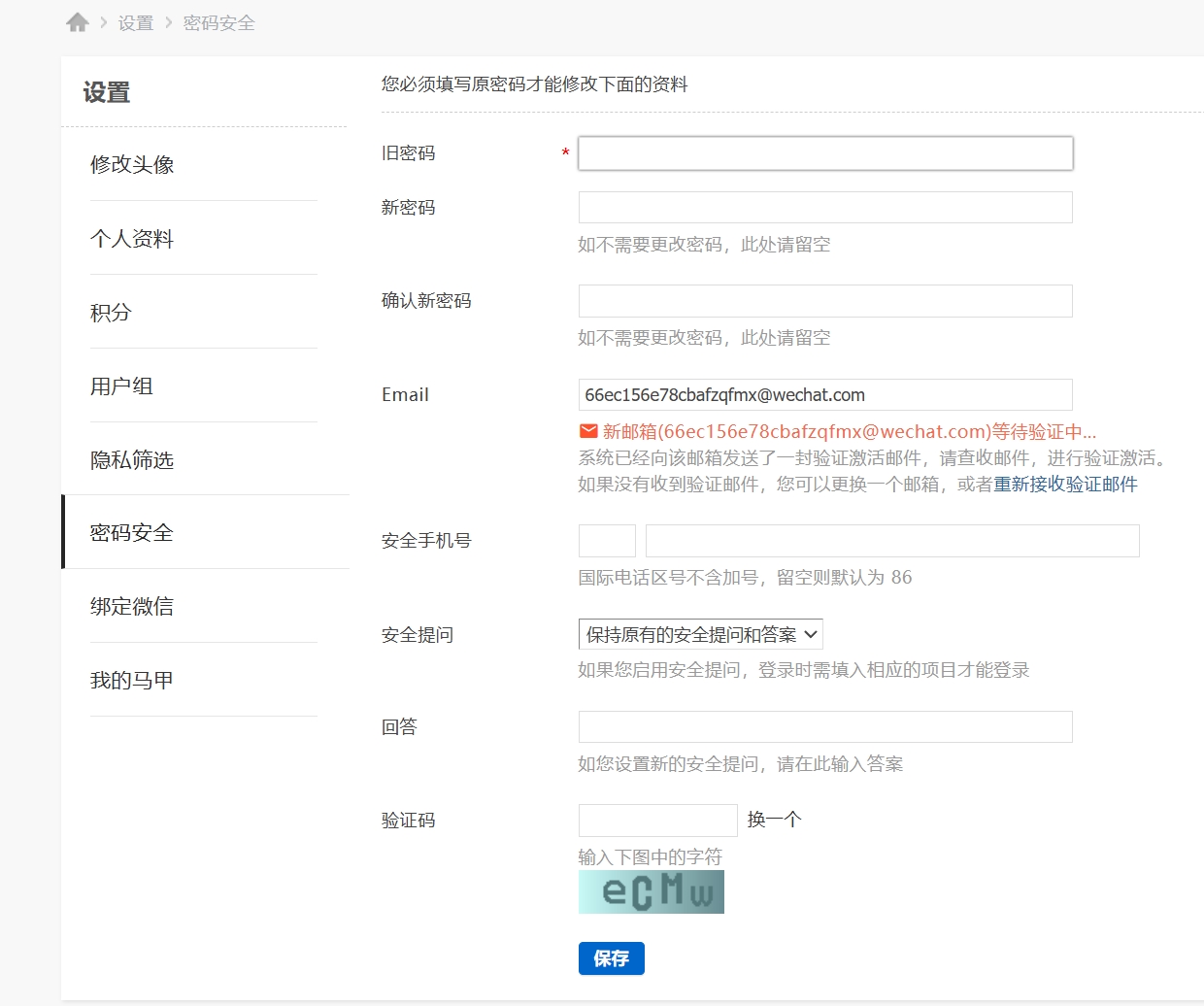Screen dimensions: 1204x1006
Task: Click the phone country code field
Action: [x=607, y=541]
